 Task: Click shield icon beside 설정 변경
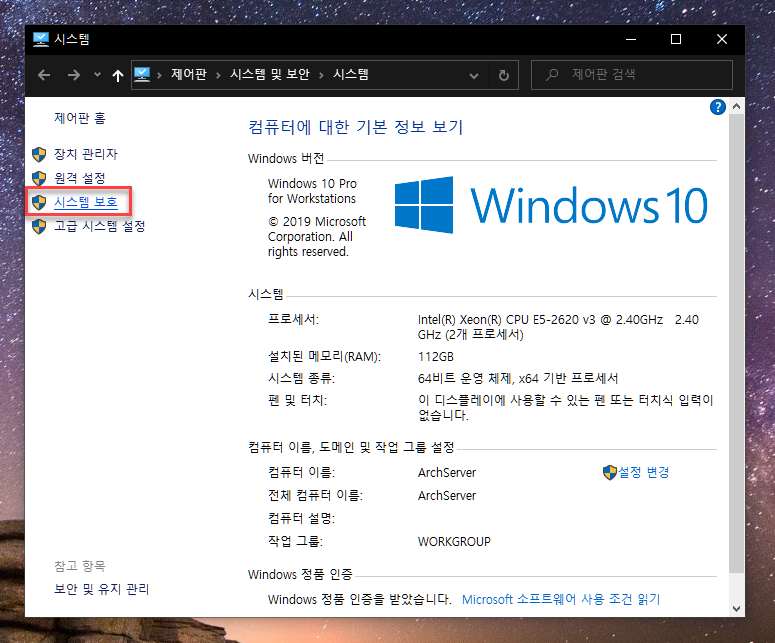610,472
